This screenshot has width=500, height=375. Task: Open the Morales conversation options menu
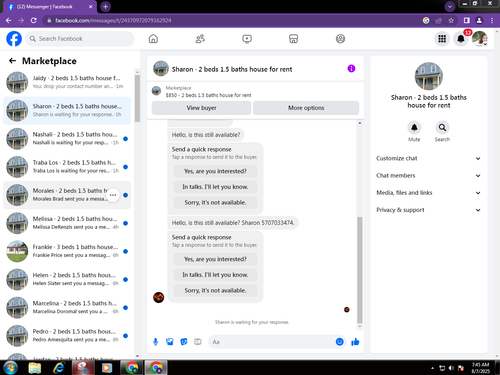(113, 195)
